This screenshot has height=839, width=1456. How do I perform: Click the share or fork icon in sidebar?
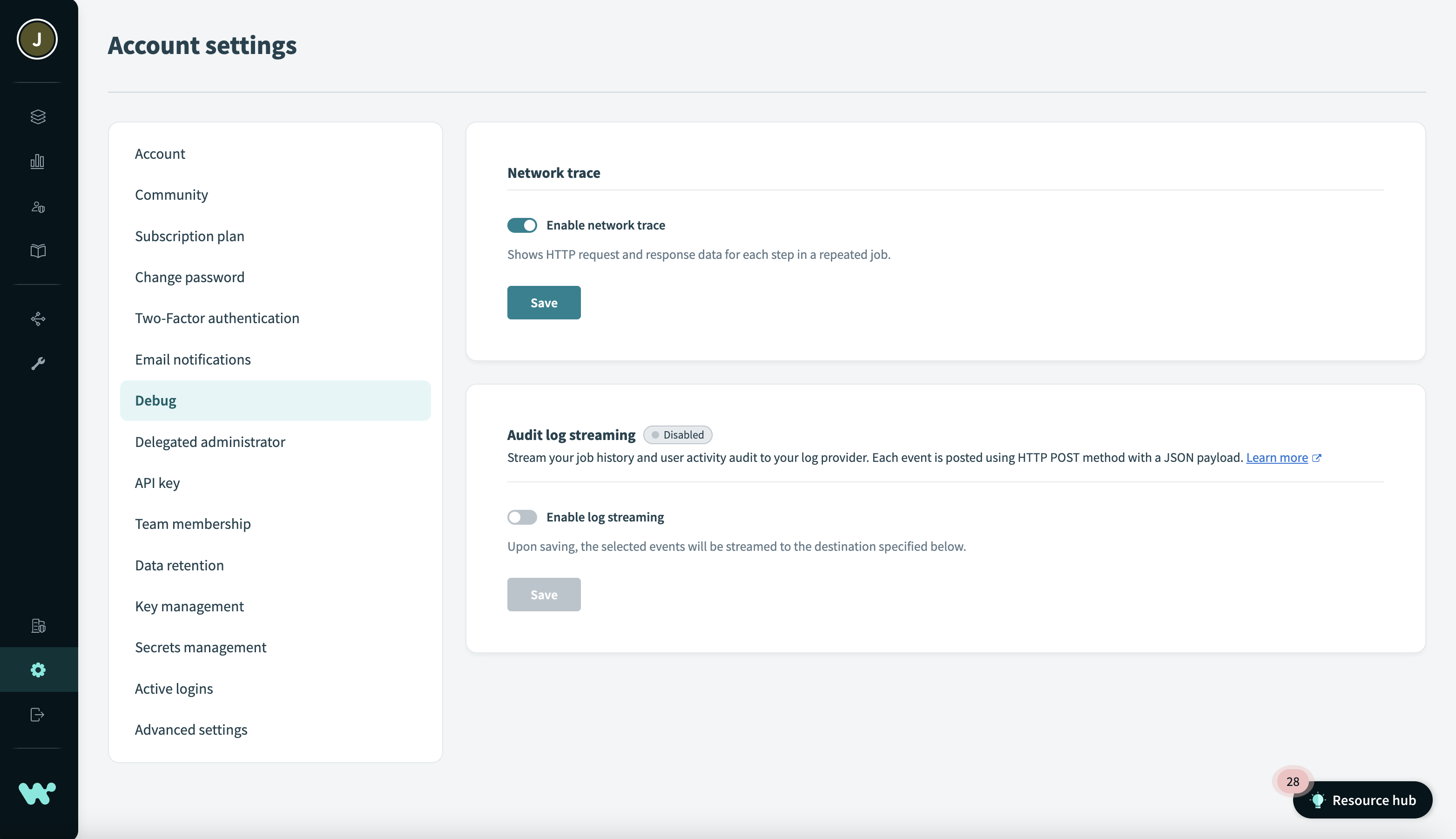coord(38,319)
